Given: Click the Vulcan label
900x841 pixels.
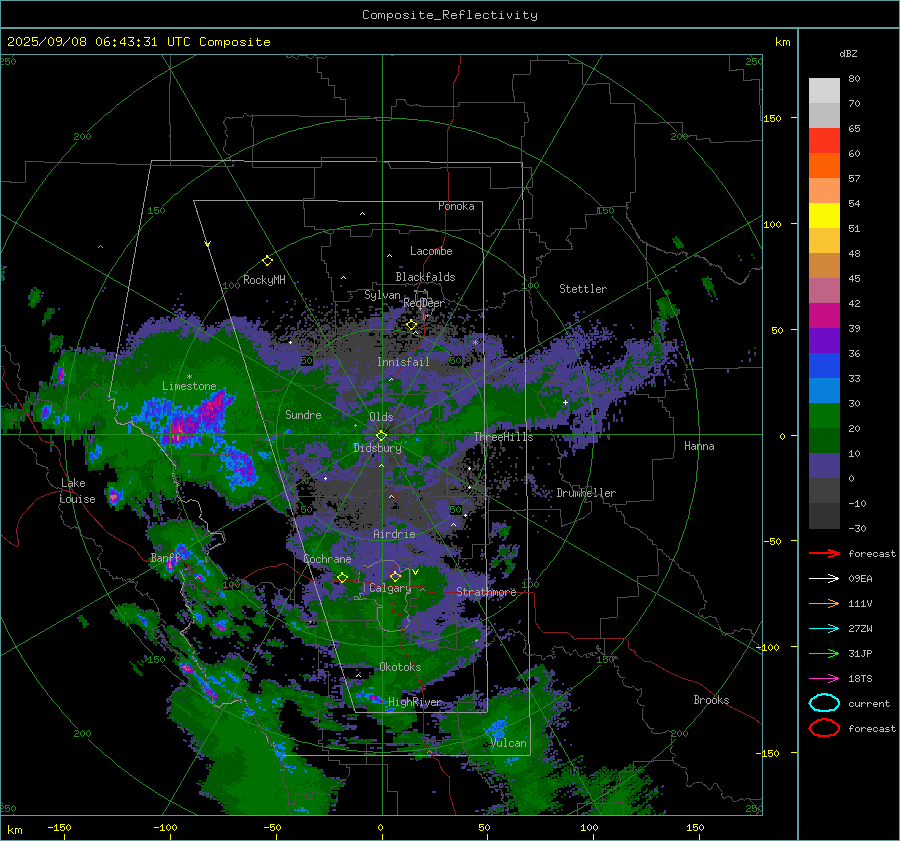Looking at the screenshot, I should [509, 743].
